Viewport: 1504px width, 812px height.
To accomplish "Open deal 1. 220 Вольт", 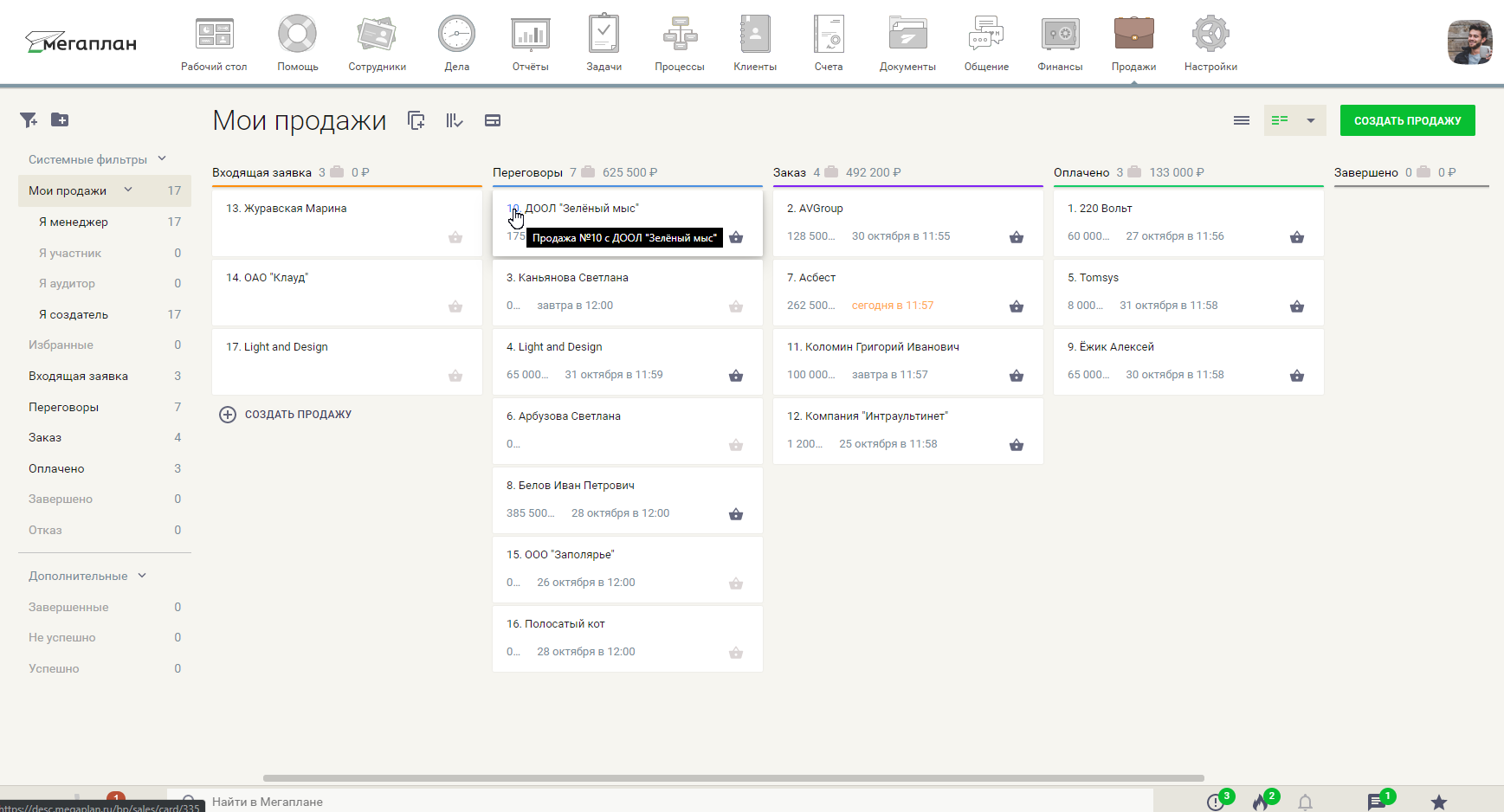I will click(1100, 208).
